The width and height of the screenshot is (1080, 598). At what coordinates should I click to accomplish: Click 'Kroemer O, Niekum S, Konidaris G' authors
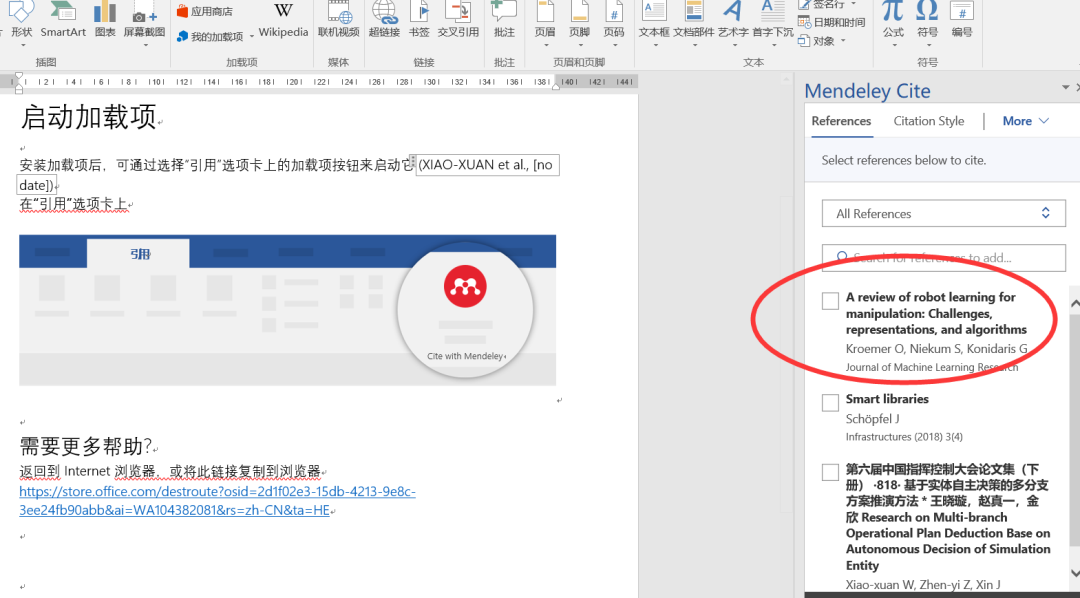(x=937, y=349)
